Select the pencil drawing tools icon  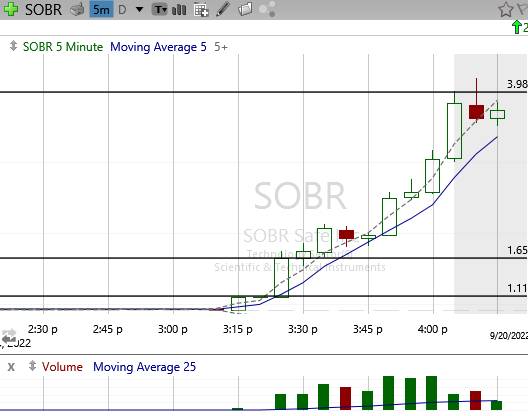223,9
